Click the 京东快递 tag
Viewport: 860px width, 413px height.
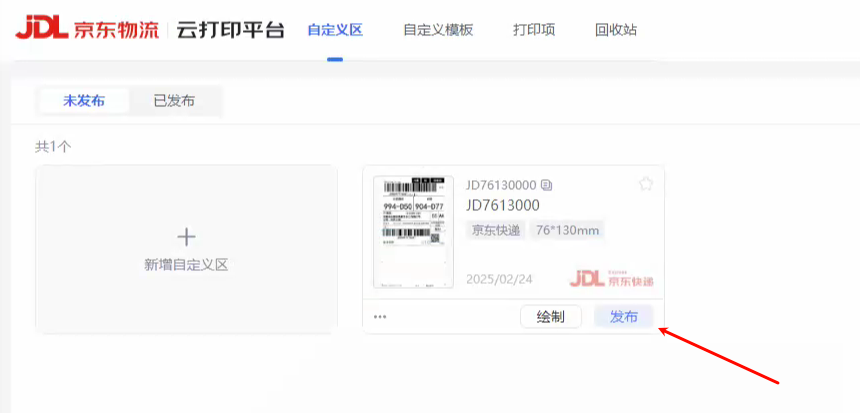(496, 230)
